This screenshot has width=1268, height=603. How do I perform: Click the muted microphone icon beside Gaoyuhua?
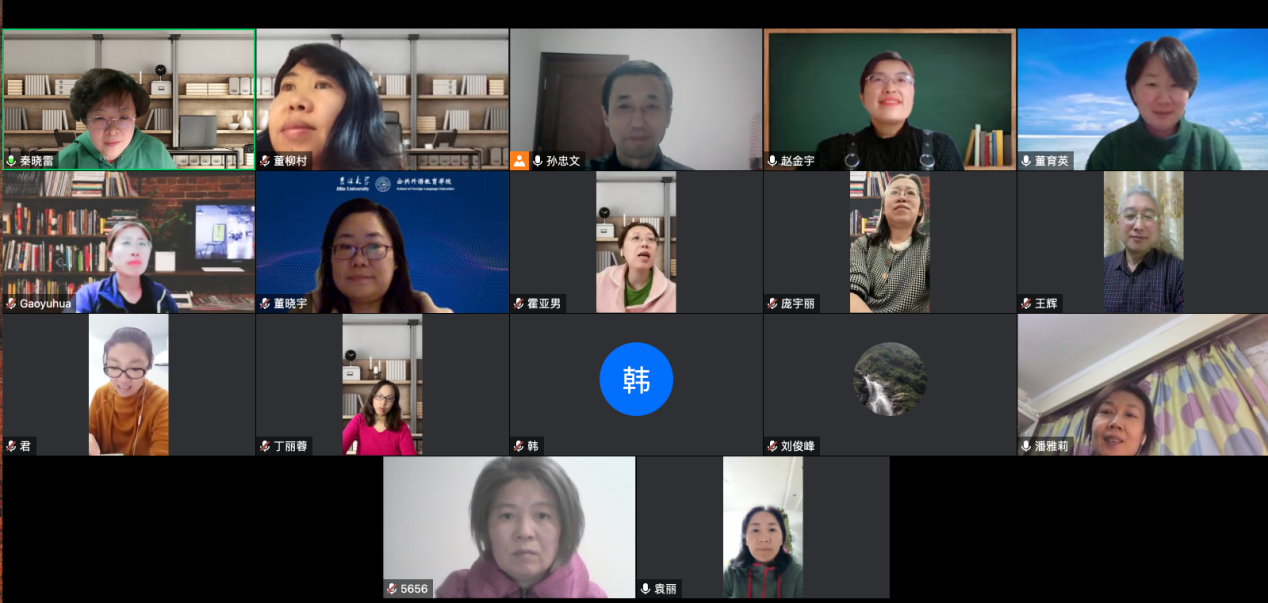coord(11,303)
